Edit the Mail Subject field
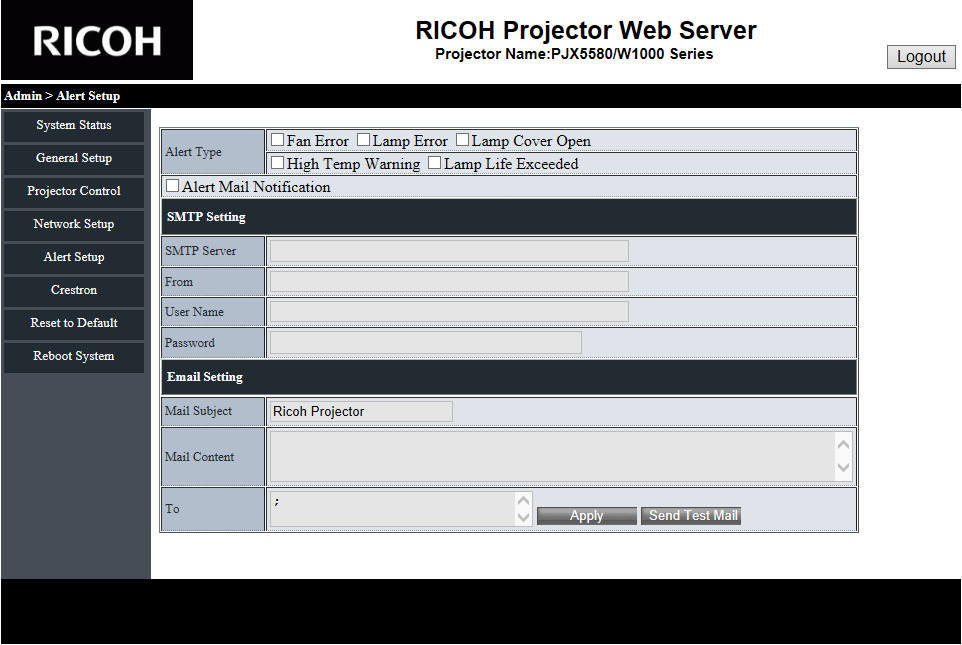This screenshot has height=645, width=962. pos(361,411)
